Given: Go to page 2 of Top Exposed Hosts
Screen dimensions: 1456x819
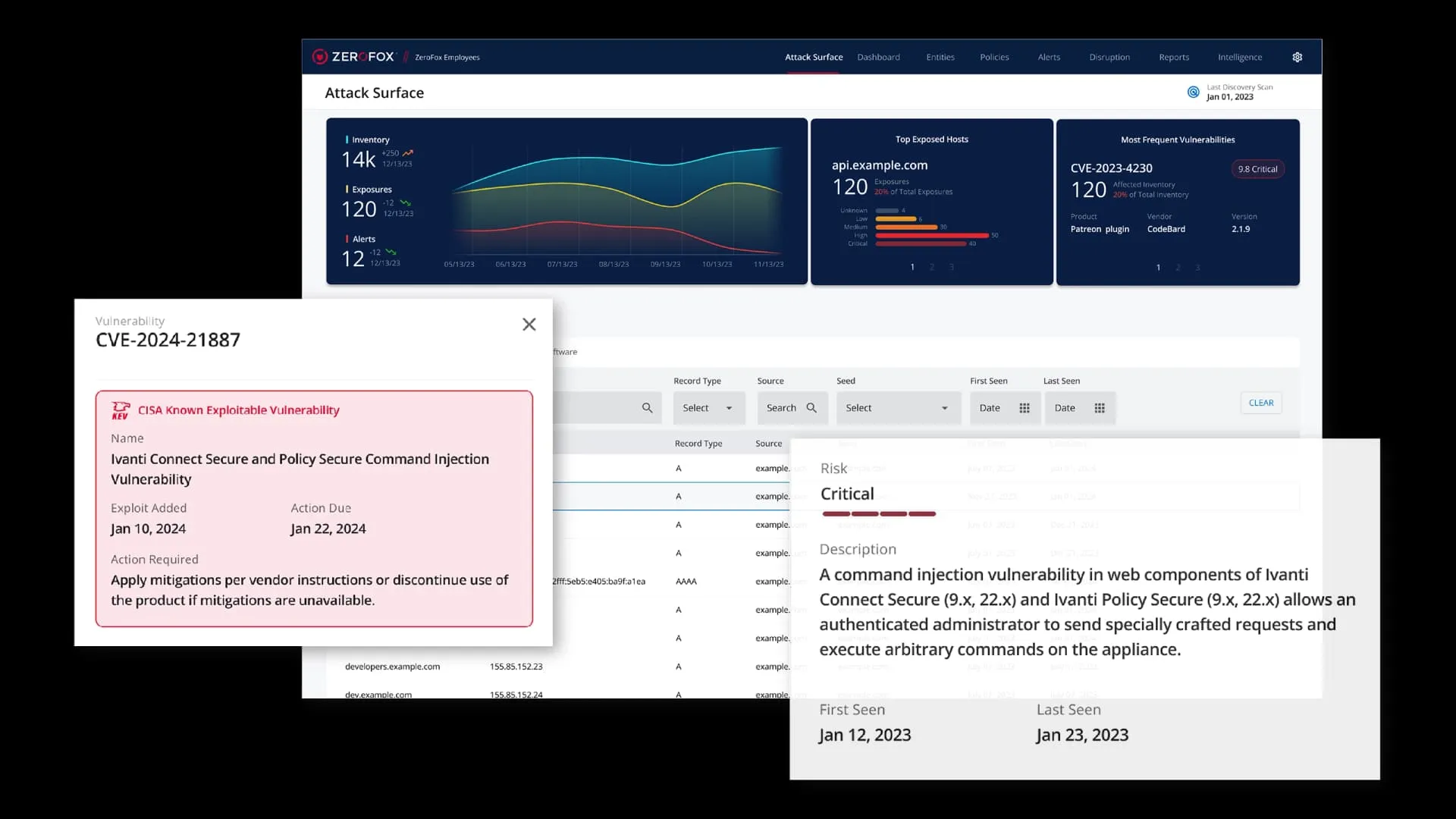Looking at the screenshot, I should (931, 267).
